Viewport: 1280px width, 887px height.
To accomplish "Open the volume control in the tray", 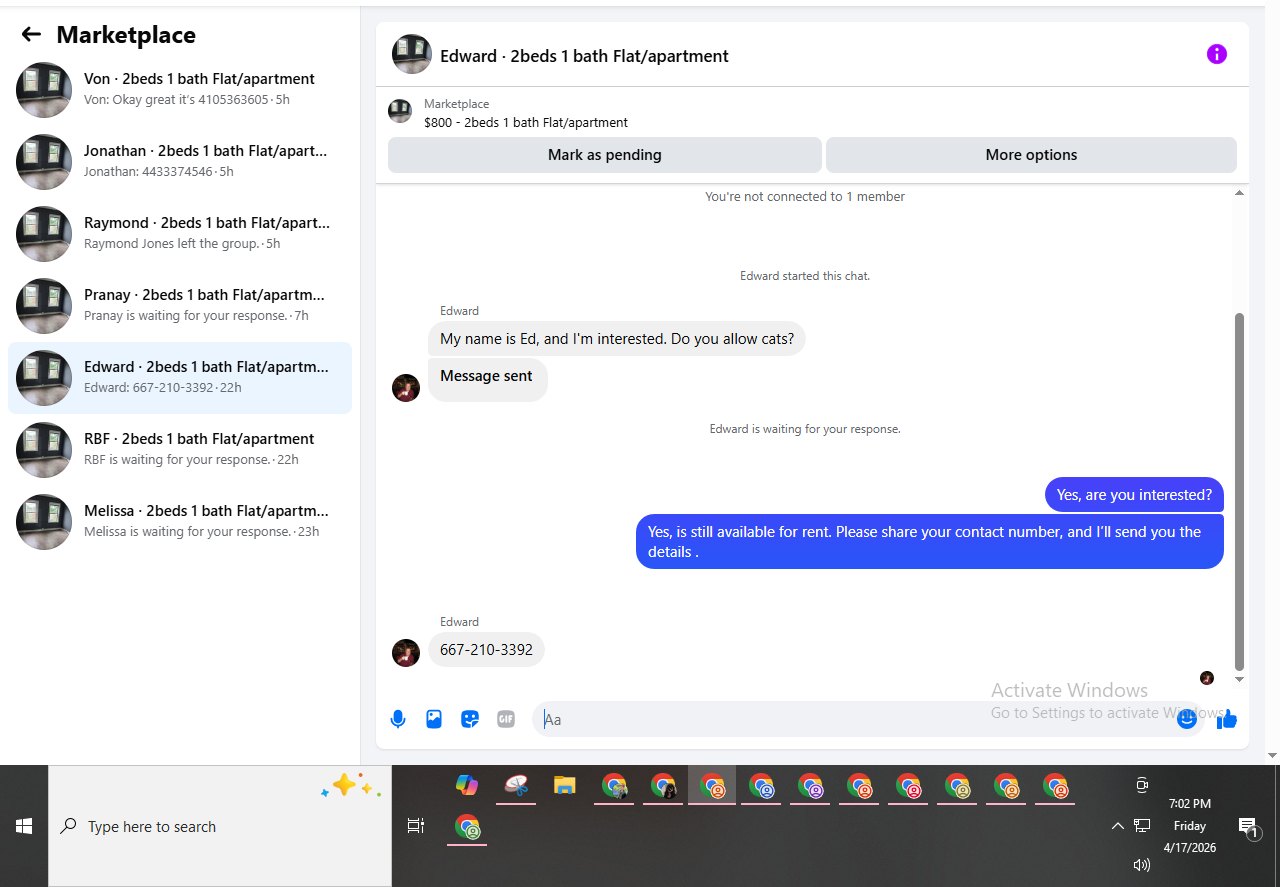I will coord(1142,865).
